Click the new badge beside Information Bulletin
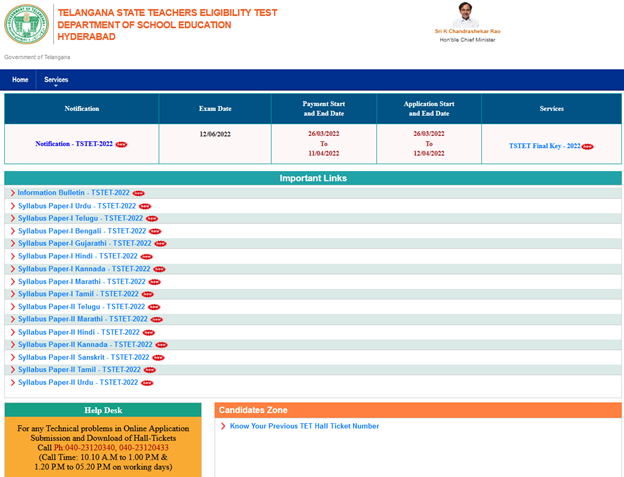 pos(138,193)
